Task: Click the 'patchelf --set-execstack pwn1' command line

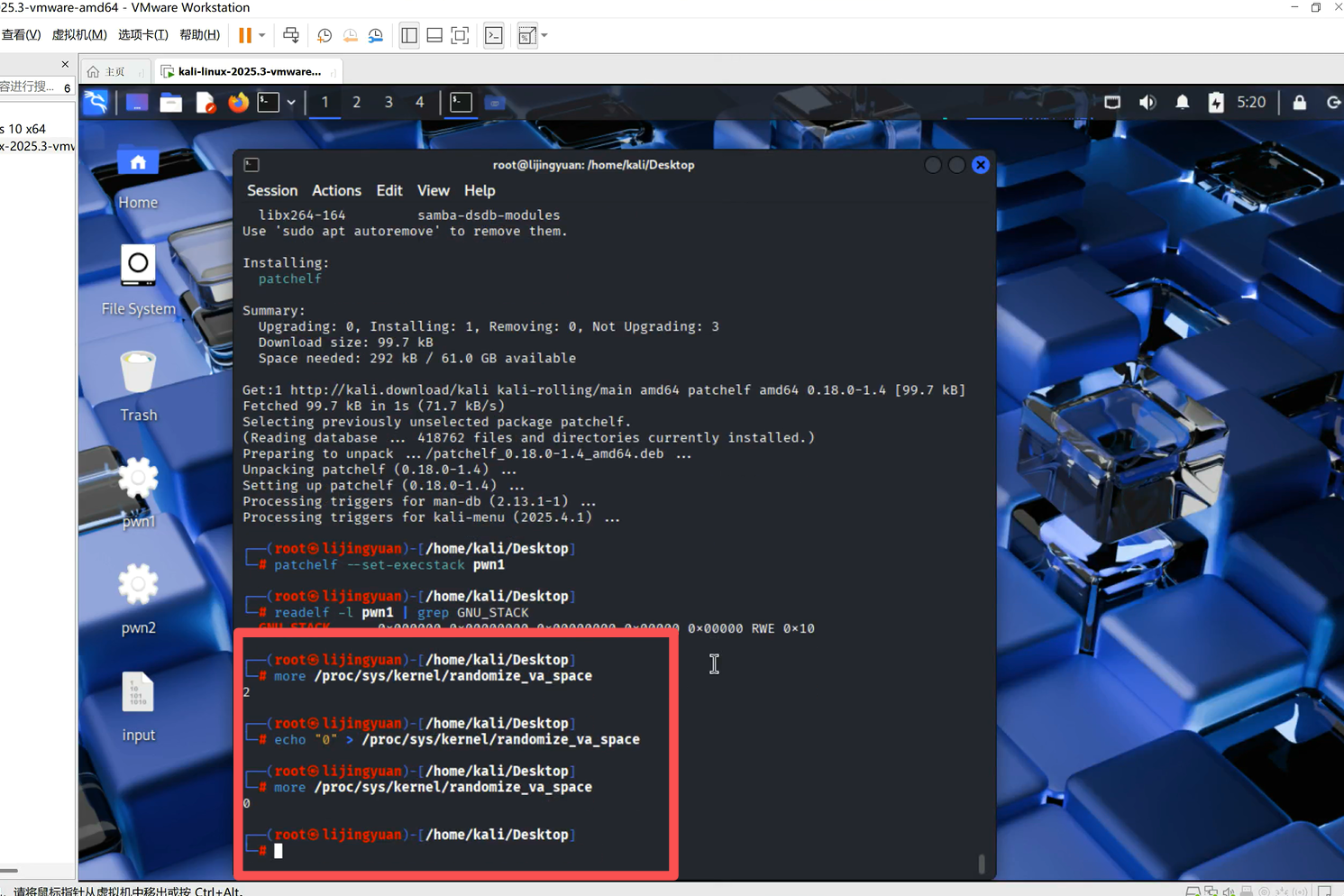Action: 389,565
